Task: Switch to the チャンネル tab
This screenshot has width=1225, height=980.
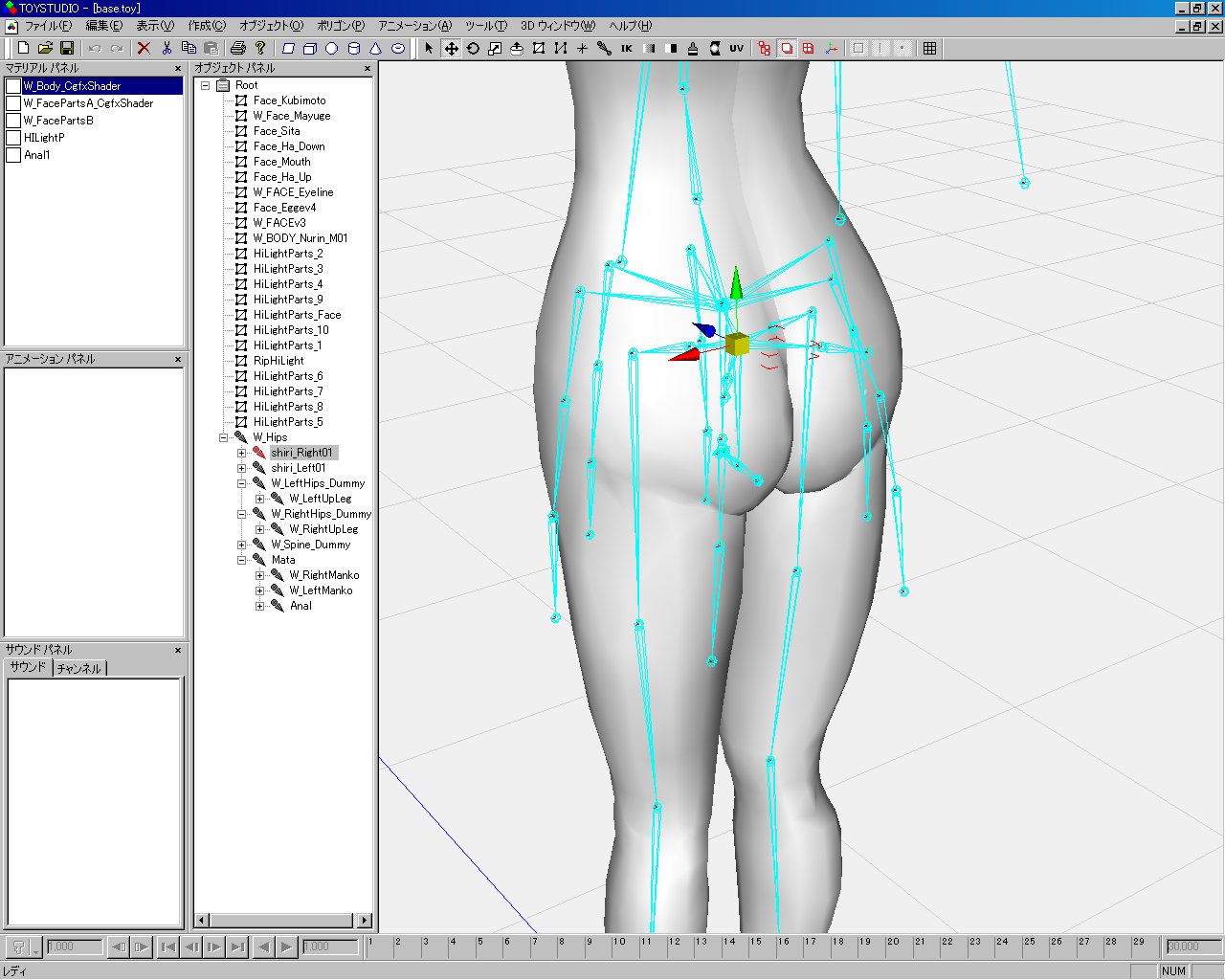Action: point(78,668)
